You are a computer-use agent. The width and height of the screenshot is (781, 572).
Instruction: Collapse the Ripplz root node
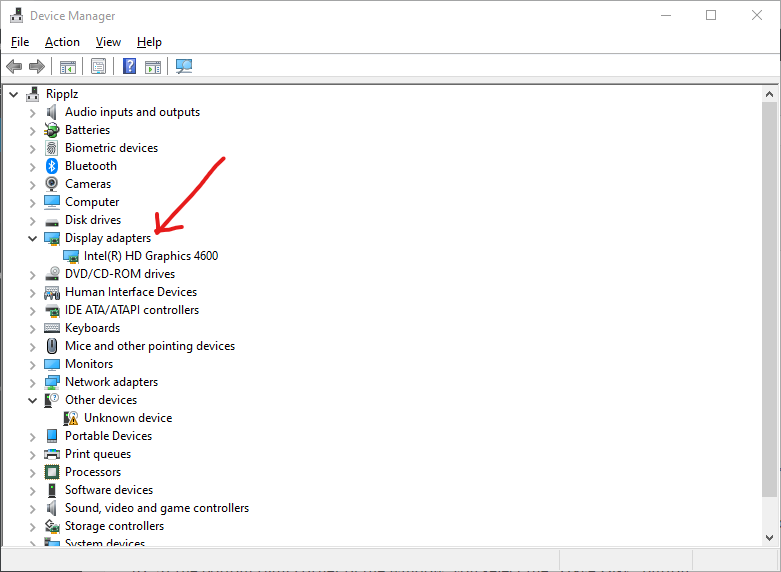click(13, 94)
